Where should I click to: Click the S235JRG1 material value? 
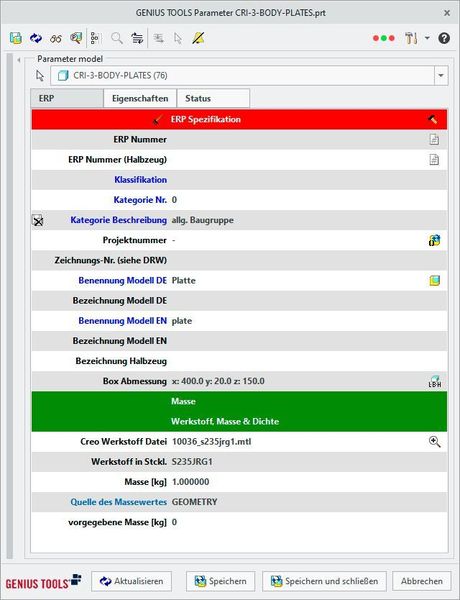click(x=192, y=462)
